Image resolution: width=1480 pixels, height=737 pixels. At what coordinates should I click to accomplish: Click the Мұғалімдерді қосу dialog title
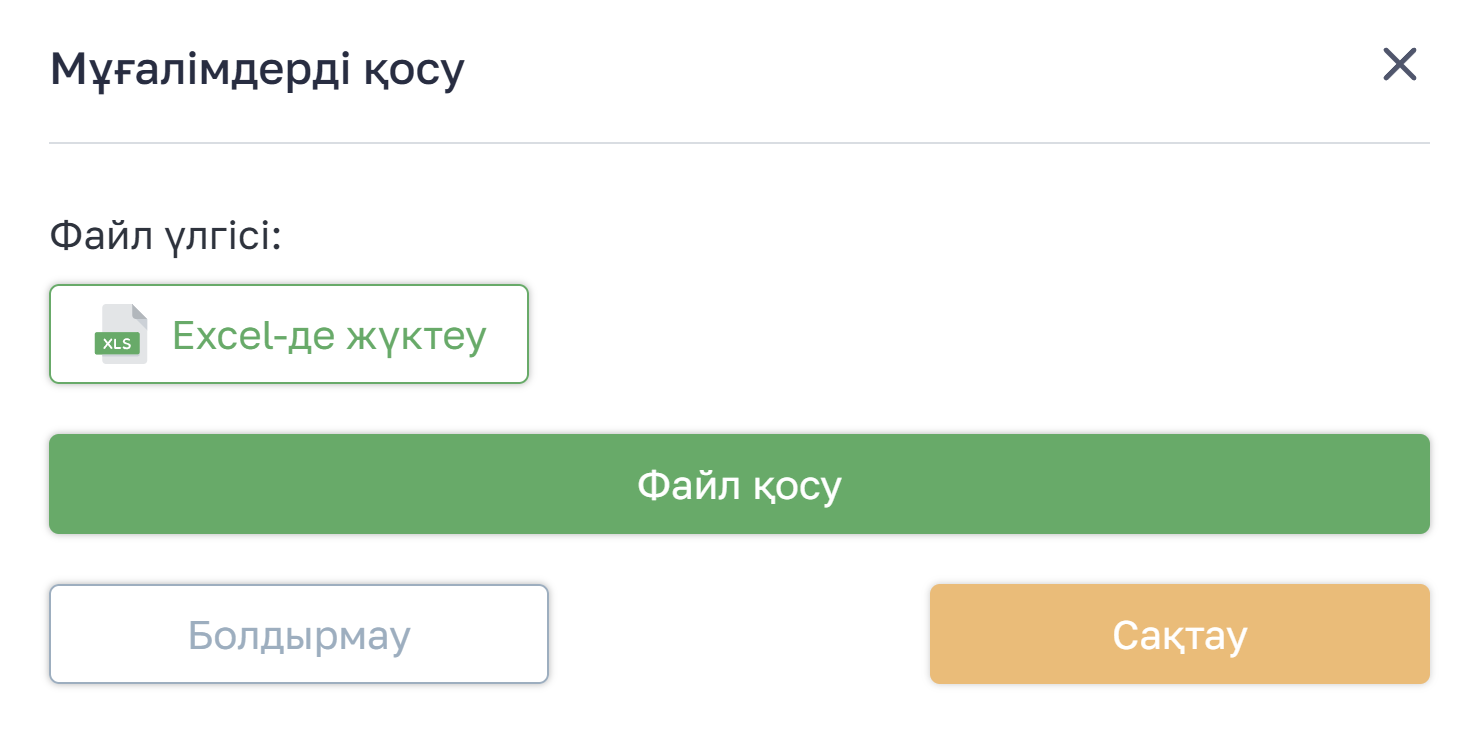point(257,69)
